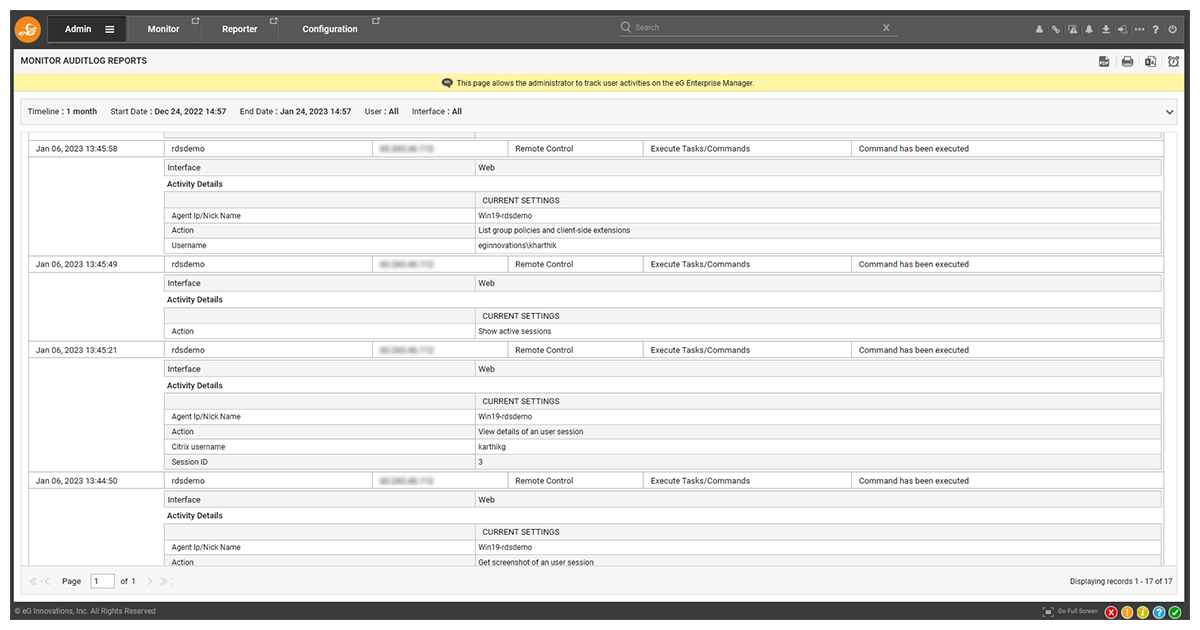Click the search magnifier icon

pos(626,27)
